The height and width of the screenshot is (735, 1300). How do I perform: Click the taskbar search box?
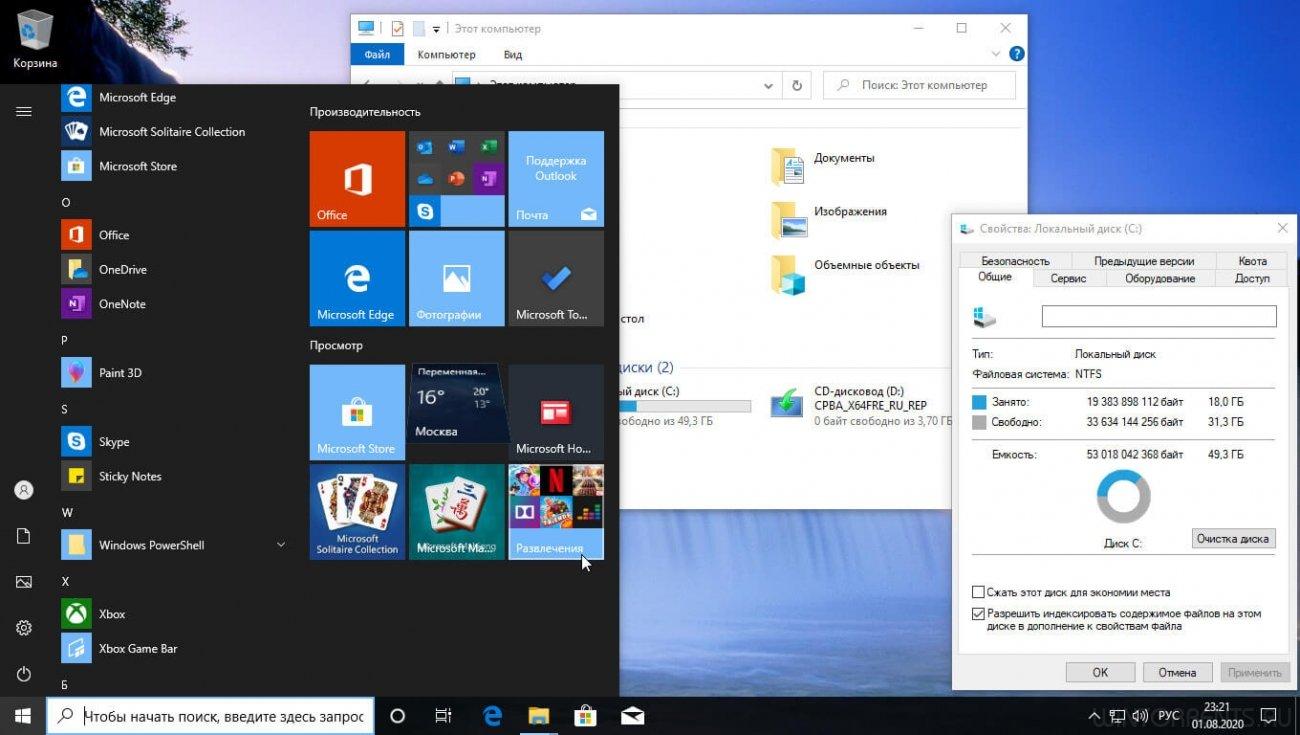(211, 716)
